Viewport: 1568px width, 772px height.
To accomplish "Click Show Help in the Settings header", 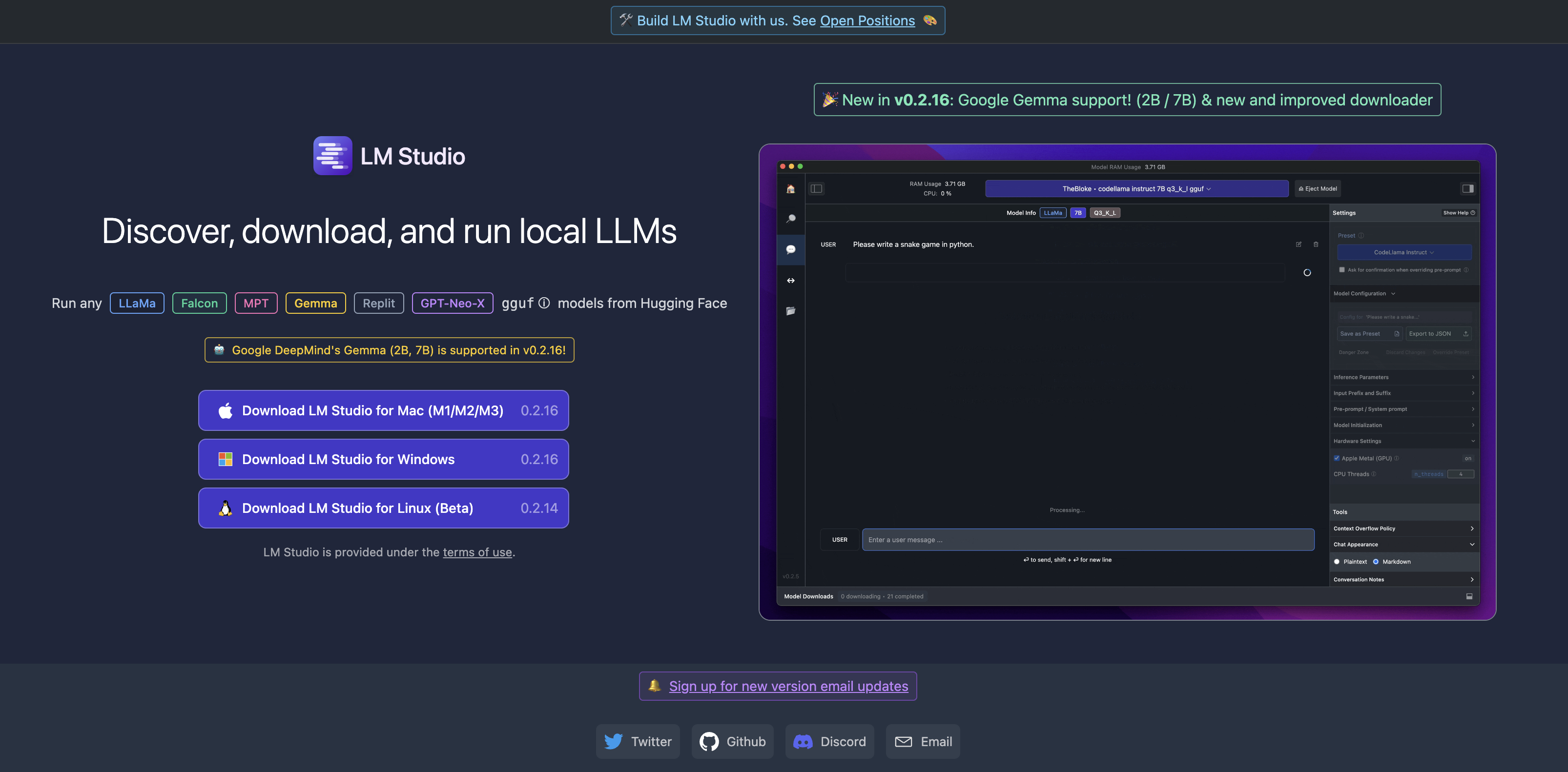I will click(1459, 213).
